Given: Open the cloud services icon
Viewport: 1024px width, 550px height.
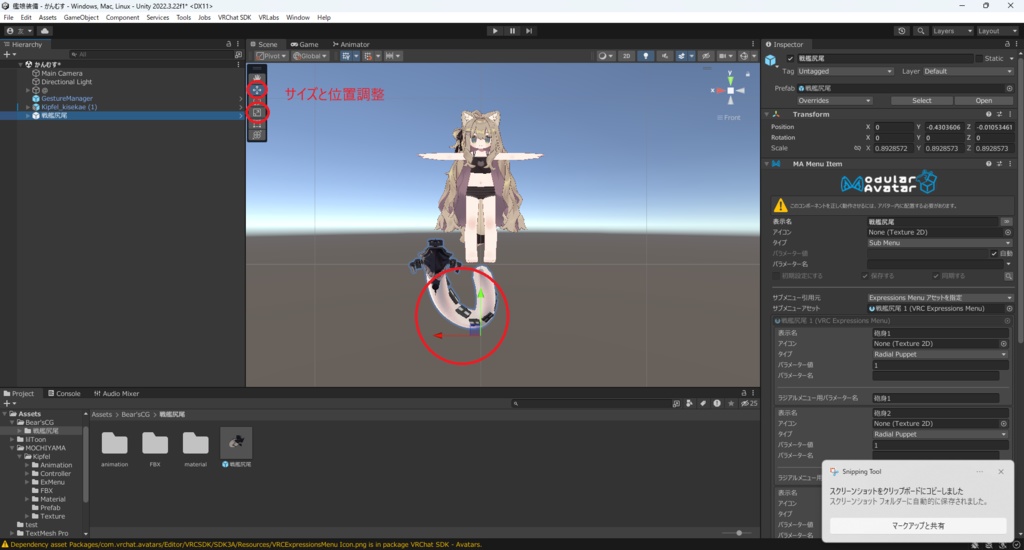Looking at the screenshot, I should pos(44,31).
